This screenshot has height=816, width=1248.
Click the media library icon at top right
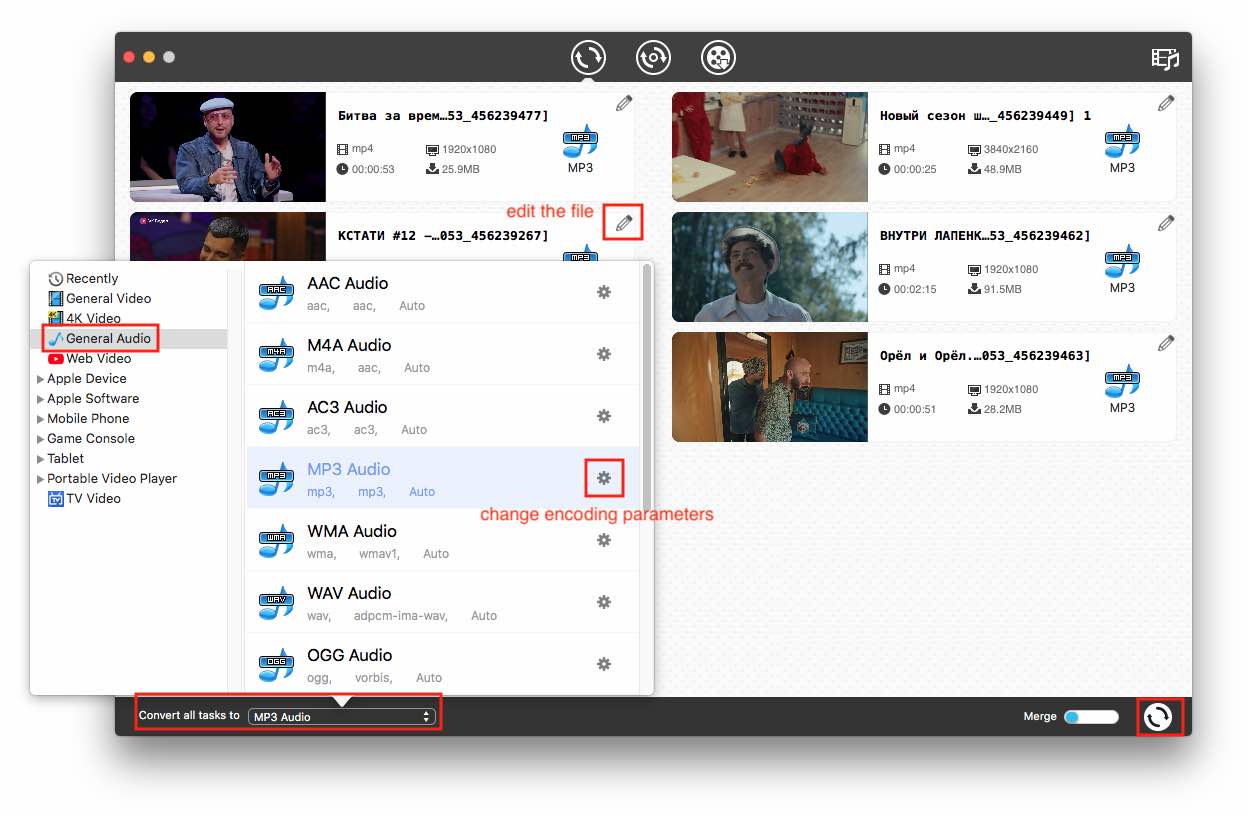tap(1165, 58)
